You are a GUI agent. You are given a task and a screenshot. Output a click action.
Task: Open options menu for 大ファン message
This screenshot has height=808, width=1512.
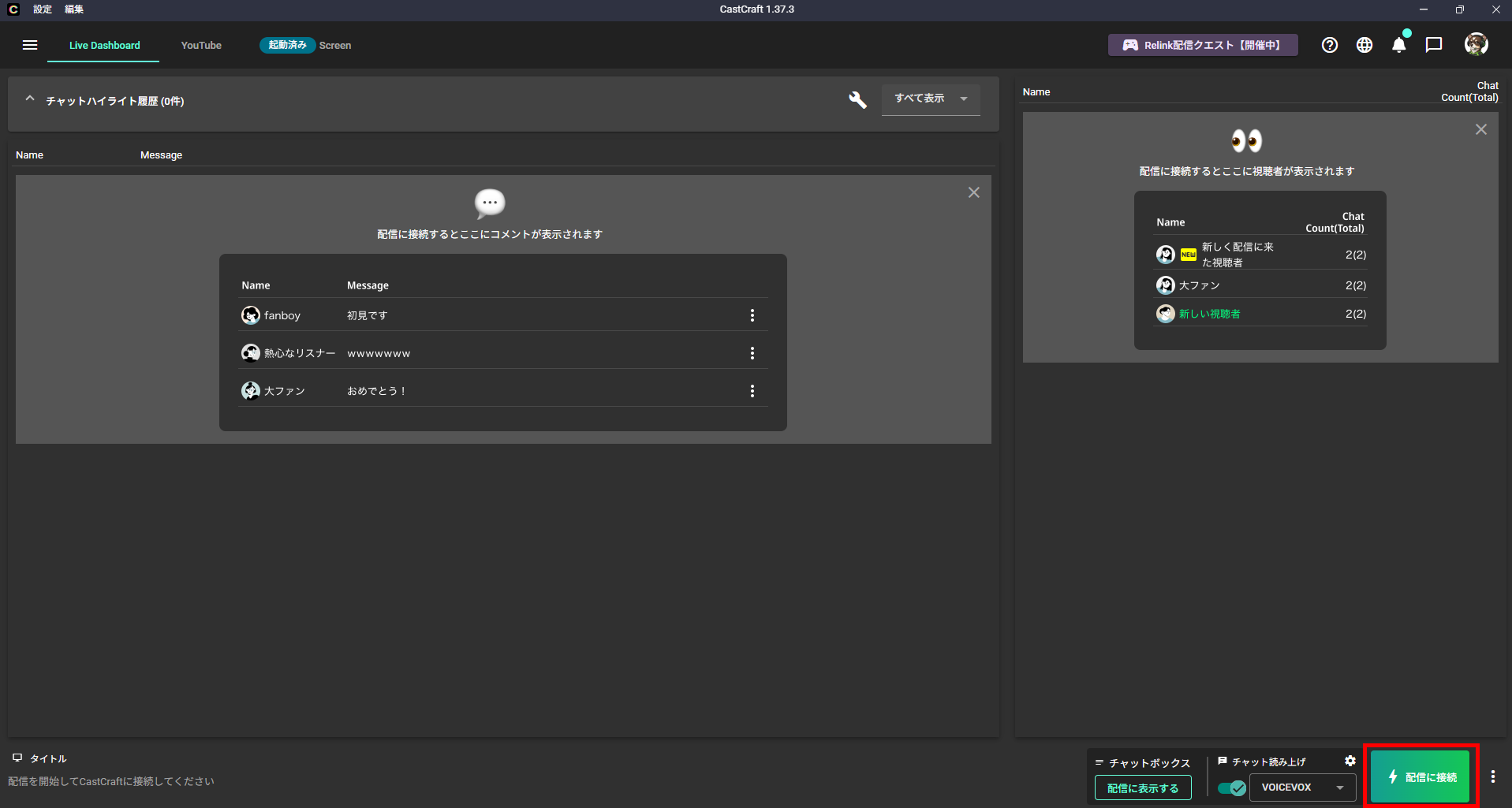752,391
